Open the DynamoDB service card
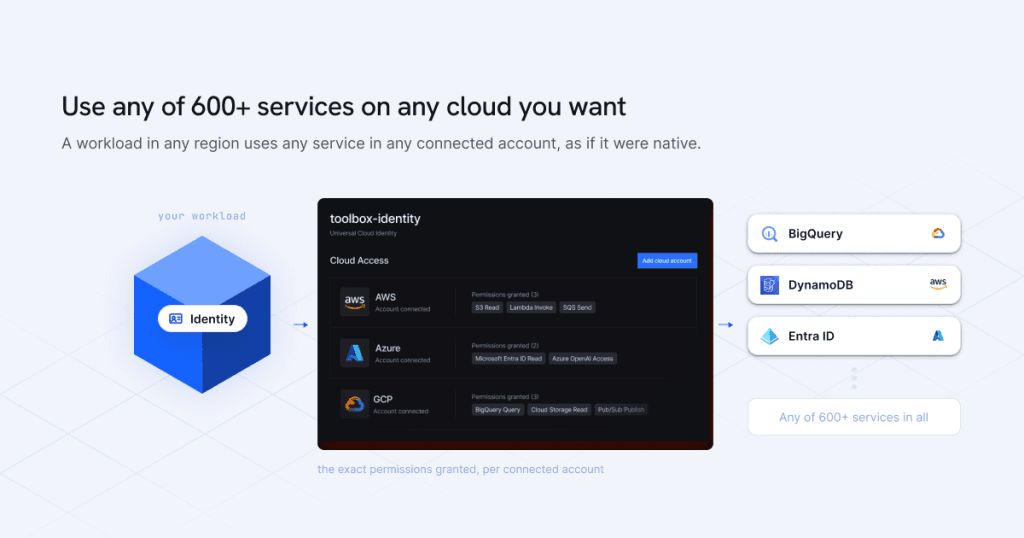 coord(854,285)
